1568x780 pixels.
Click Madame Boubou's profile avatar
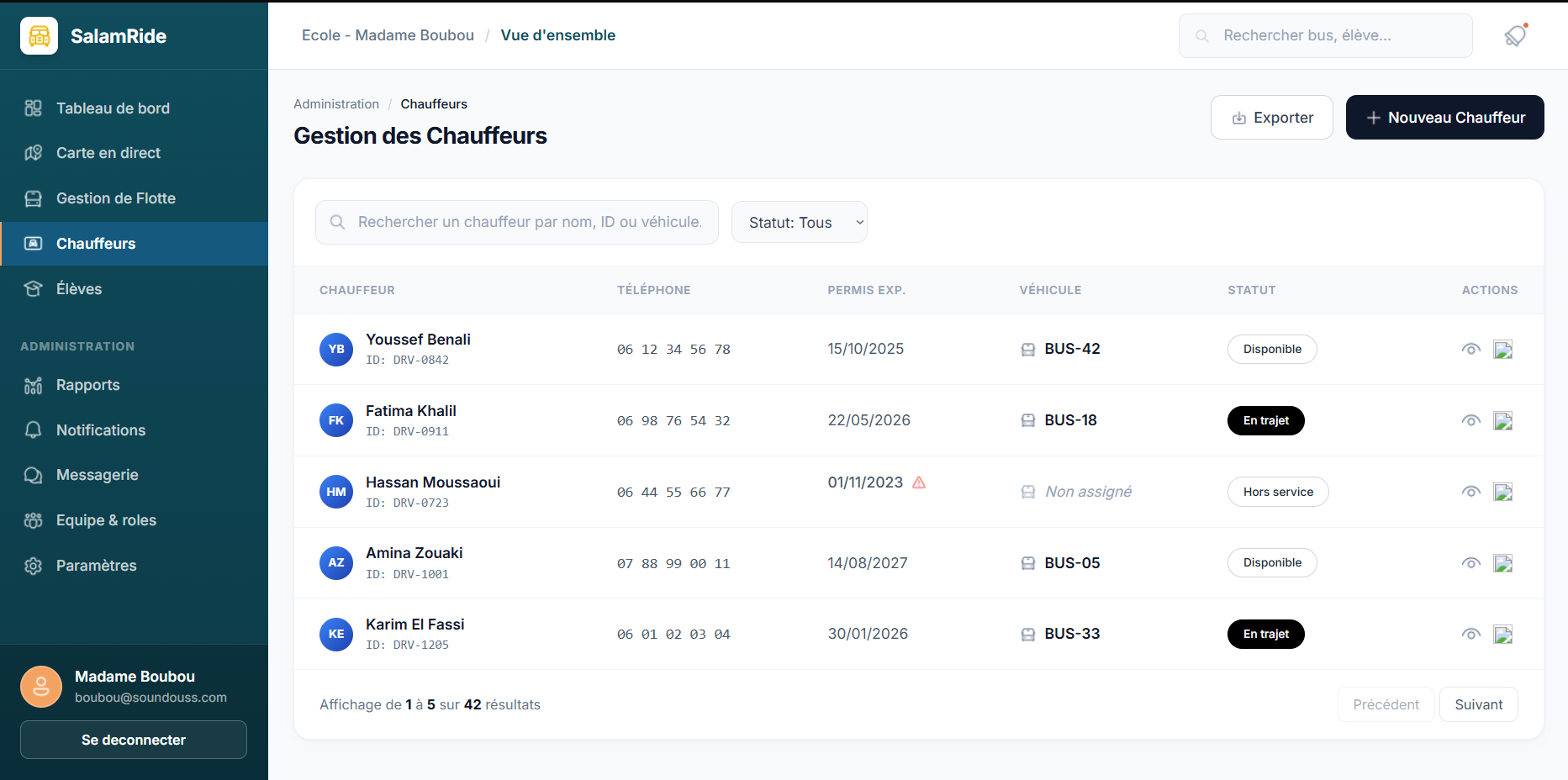pyautogui.click(x=41, y=687)
